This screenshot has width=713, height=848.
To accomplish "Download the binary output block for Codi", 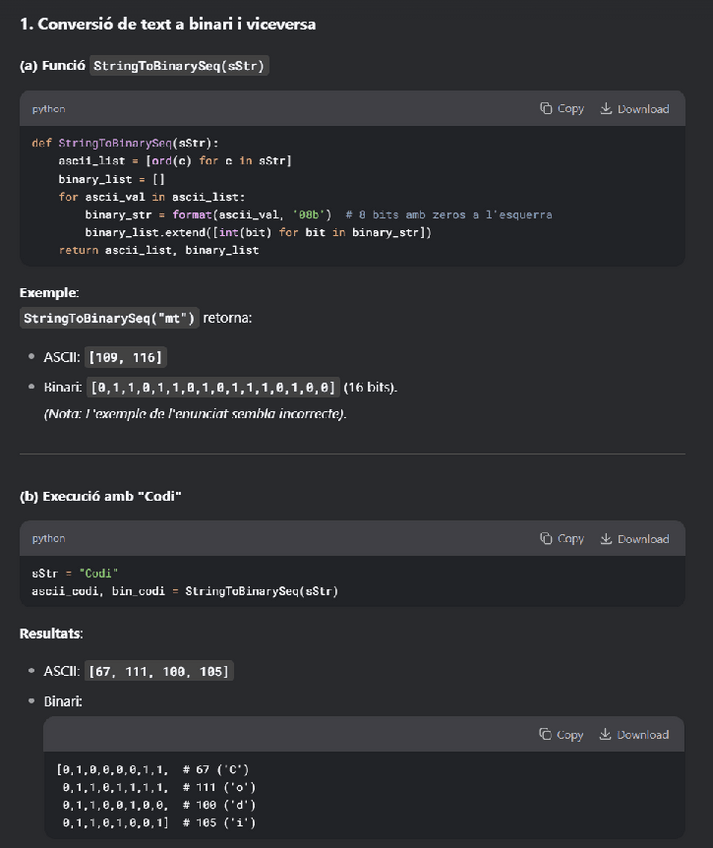I will 634,734.
